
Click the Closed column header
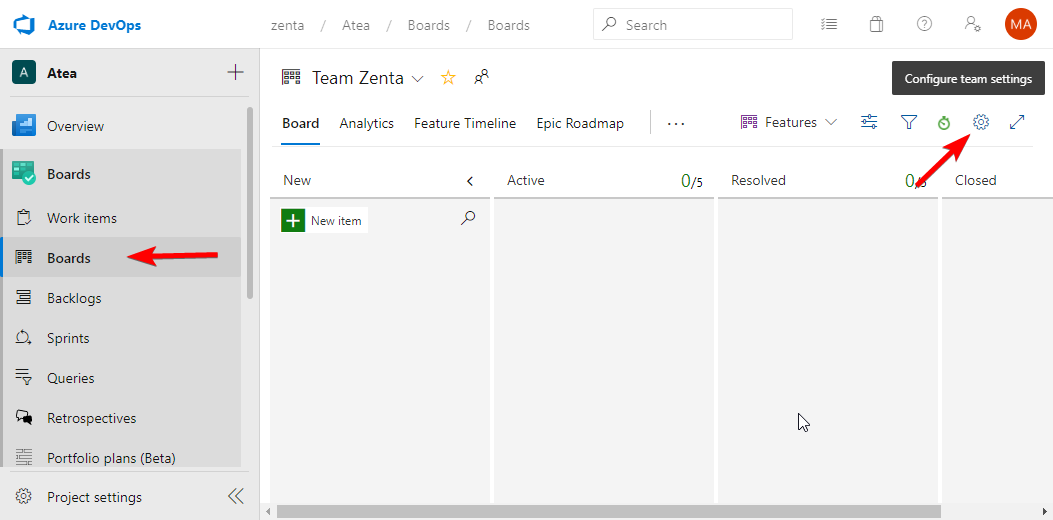click(976, 180)
